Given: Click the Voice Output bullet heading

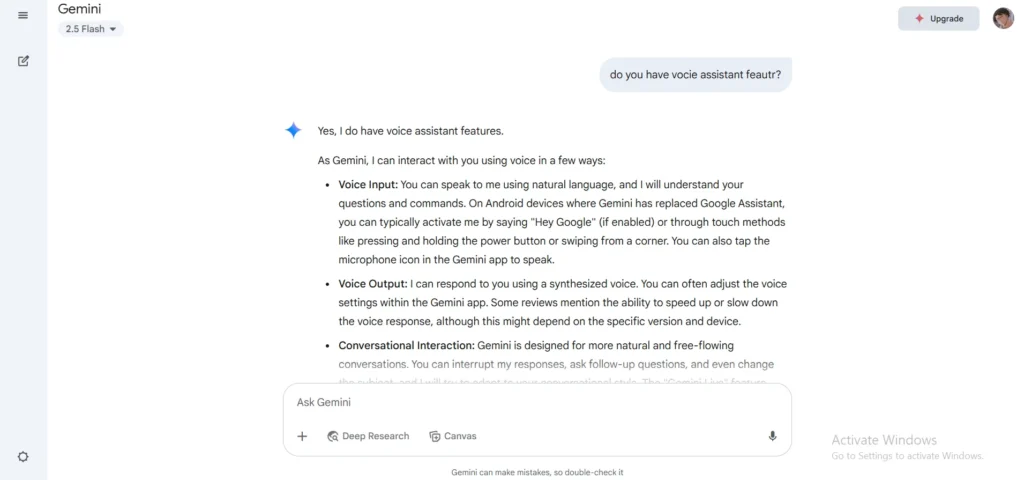Looking at the screenshot, I should click(x=372, y=284).
